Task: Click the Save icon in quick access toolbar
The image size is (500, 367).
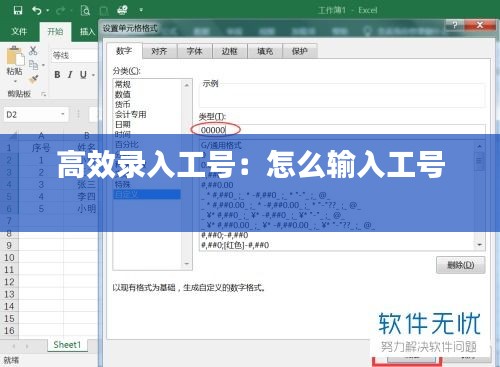Action: coord(18,10)
